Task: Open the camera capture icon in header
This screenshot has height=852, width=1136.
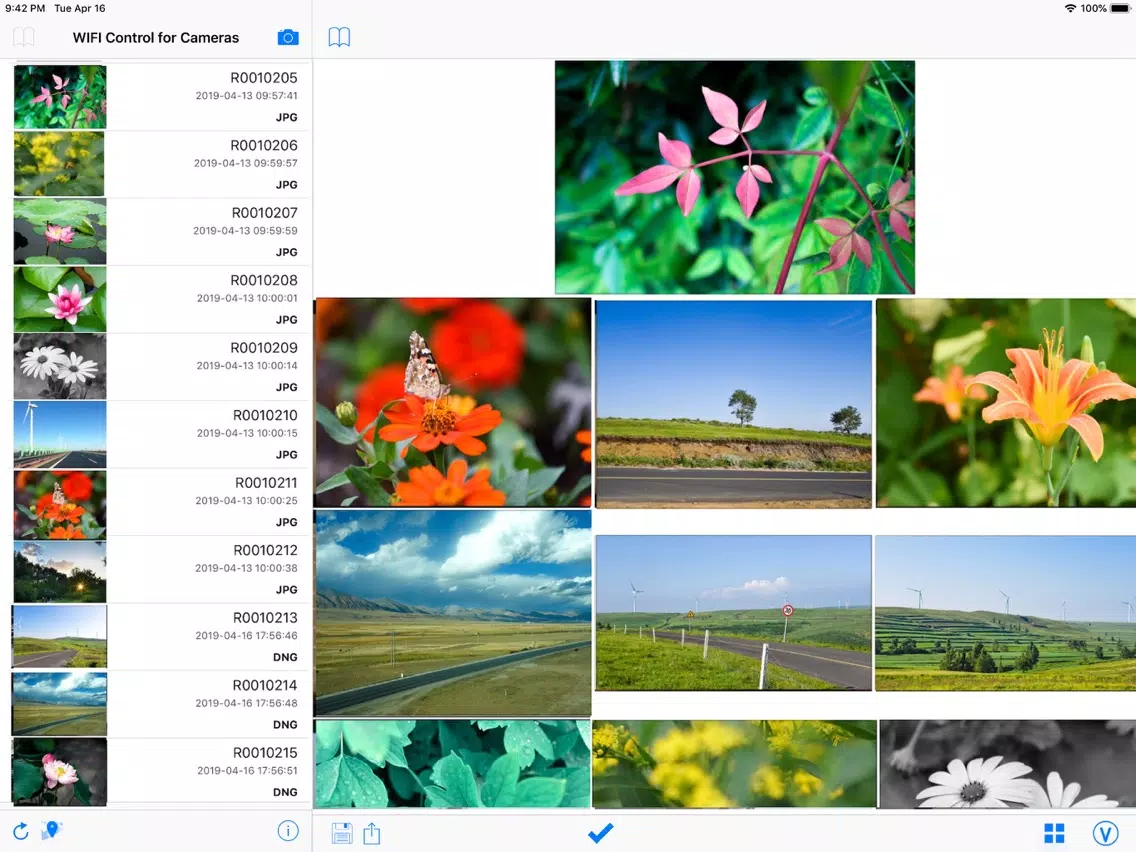Action: pyautogui.click(x=288, y=37)
